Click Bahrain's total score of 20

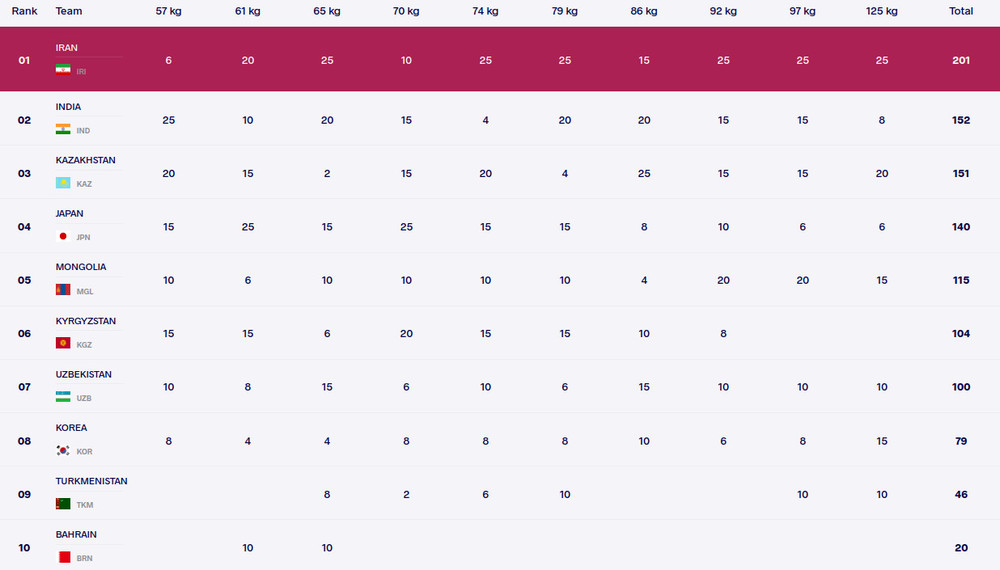pos(961,548)
